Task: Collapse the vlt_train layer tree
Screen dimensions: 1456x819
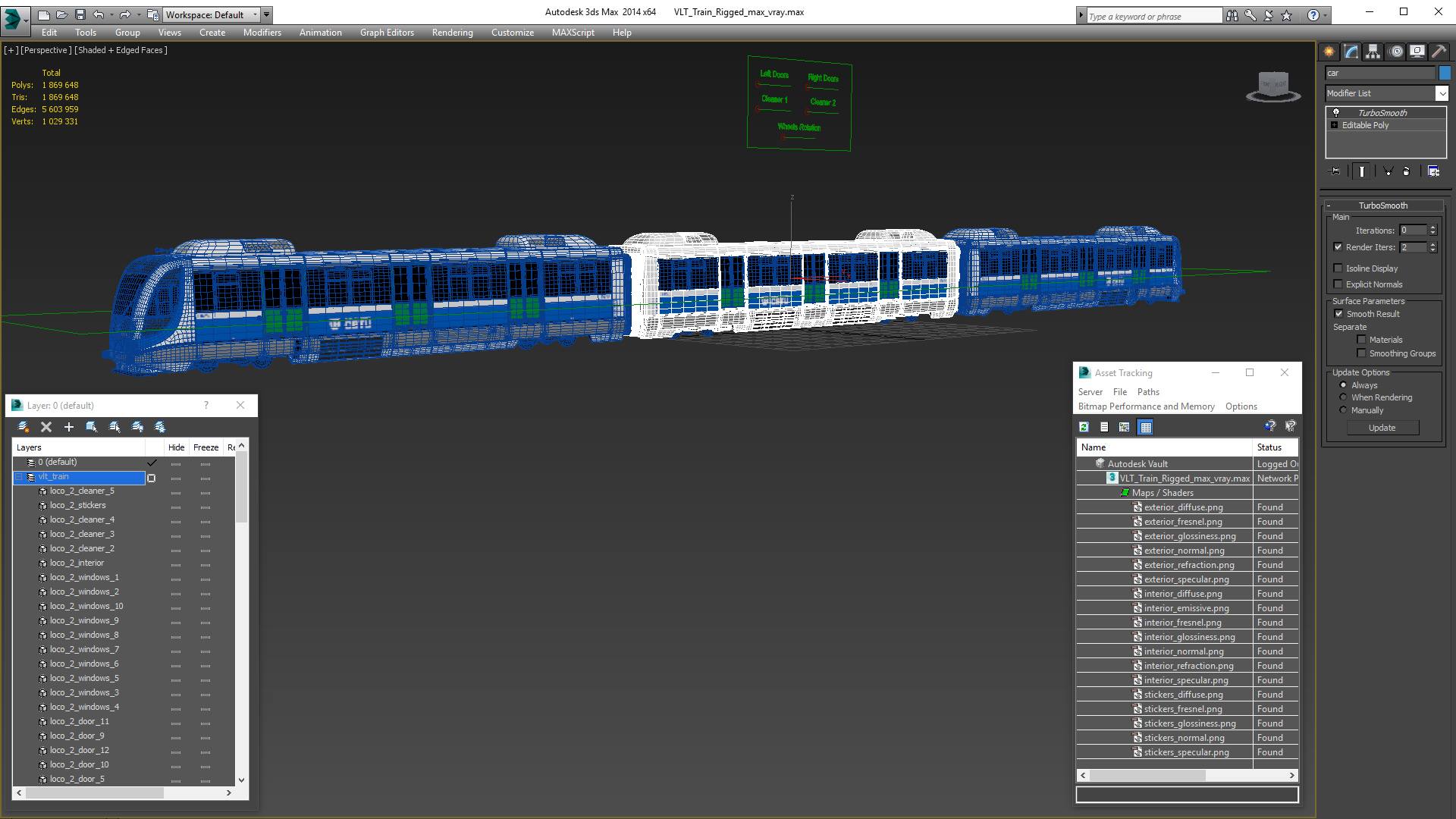Action: click(20, 477)
